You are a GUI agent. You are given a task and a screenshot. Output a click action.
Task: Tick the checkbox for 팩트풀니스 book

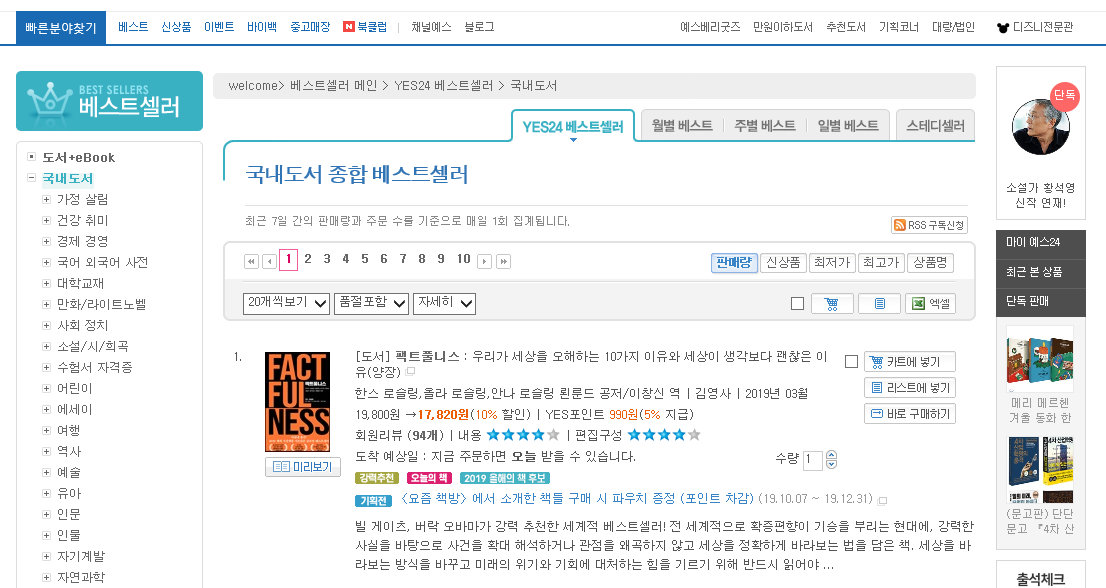[x=851, y=362]
